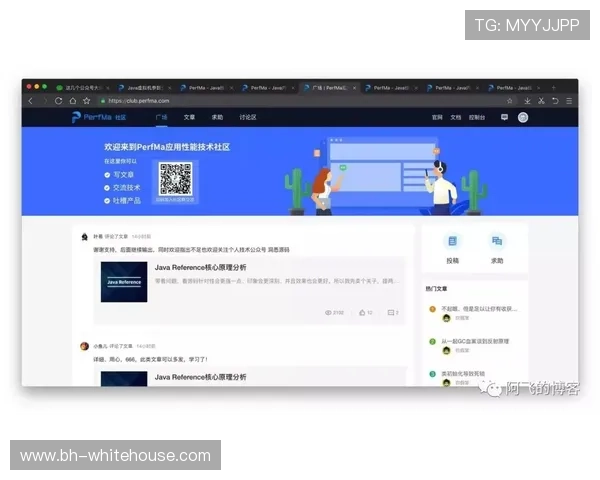Close the 广场 | PerfMa tab
This screenshot has height=480, width=600.
[354, 88]
